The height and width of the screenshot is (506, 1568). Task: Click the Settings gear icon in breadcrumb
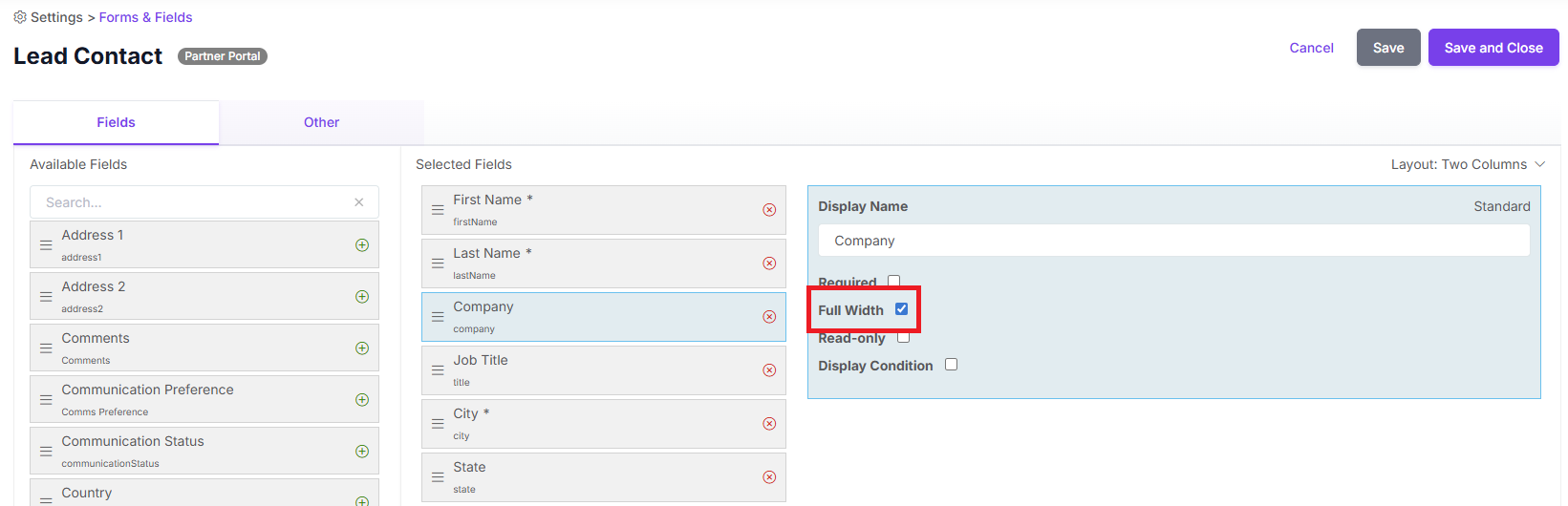click(x=20, y=17)
